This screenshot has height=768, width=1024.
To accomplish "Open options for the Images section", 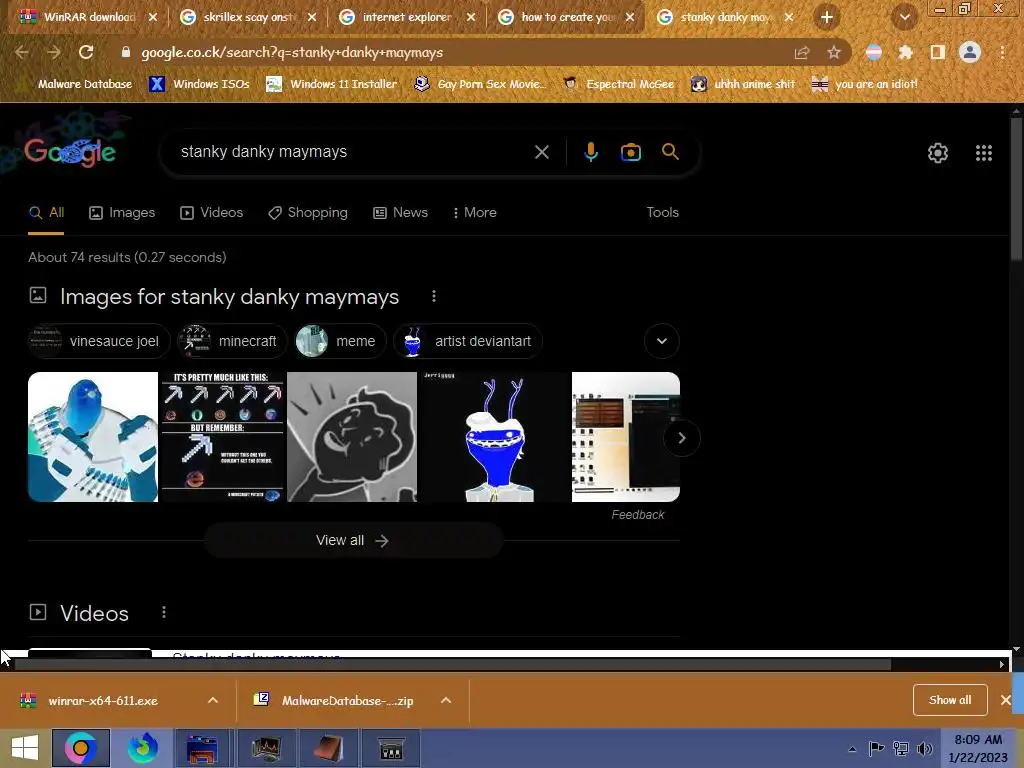I will point(434,296).
